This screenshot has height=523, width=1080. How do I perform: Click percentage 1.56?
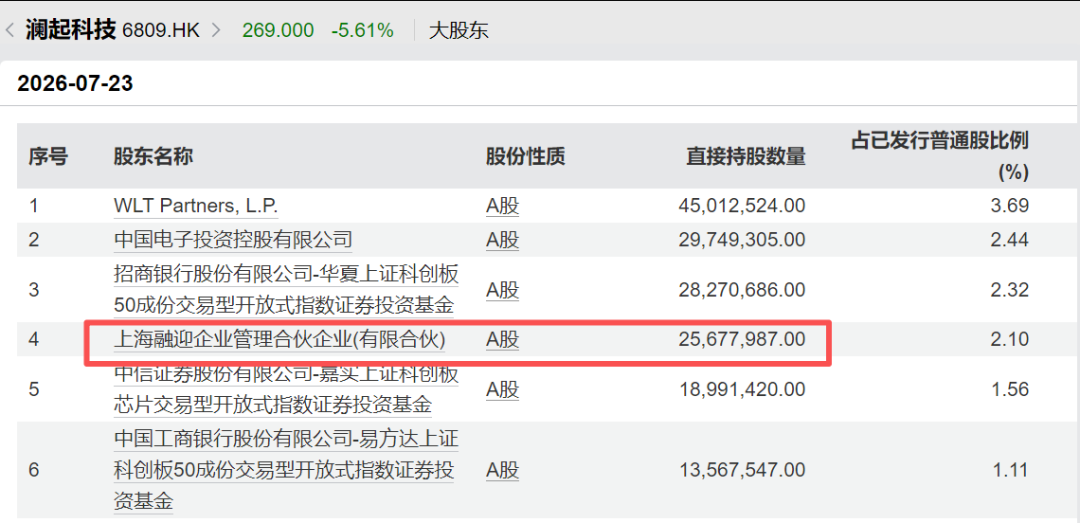pos(1010,389)
